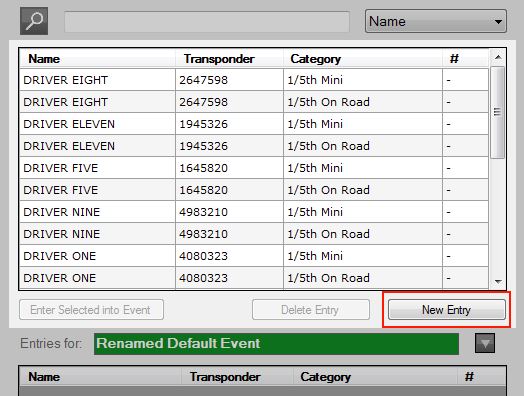Select DRIVER EIGHT 1/5th On Road name cell
This screenshot has width=524, height=396.
point(97,102)
